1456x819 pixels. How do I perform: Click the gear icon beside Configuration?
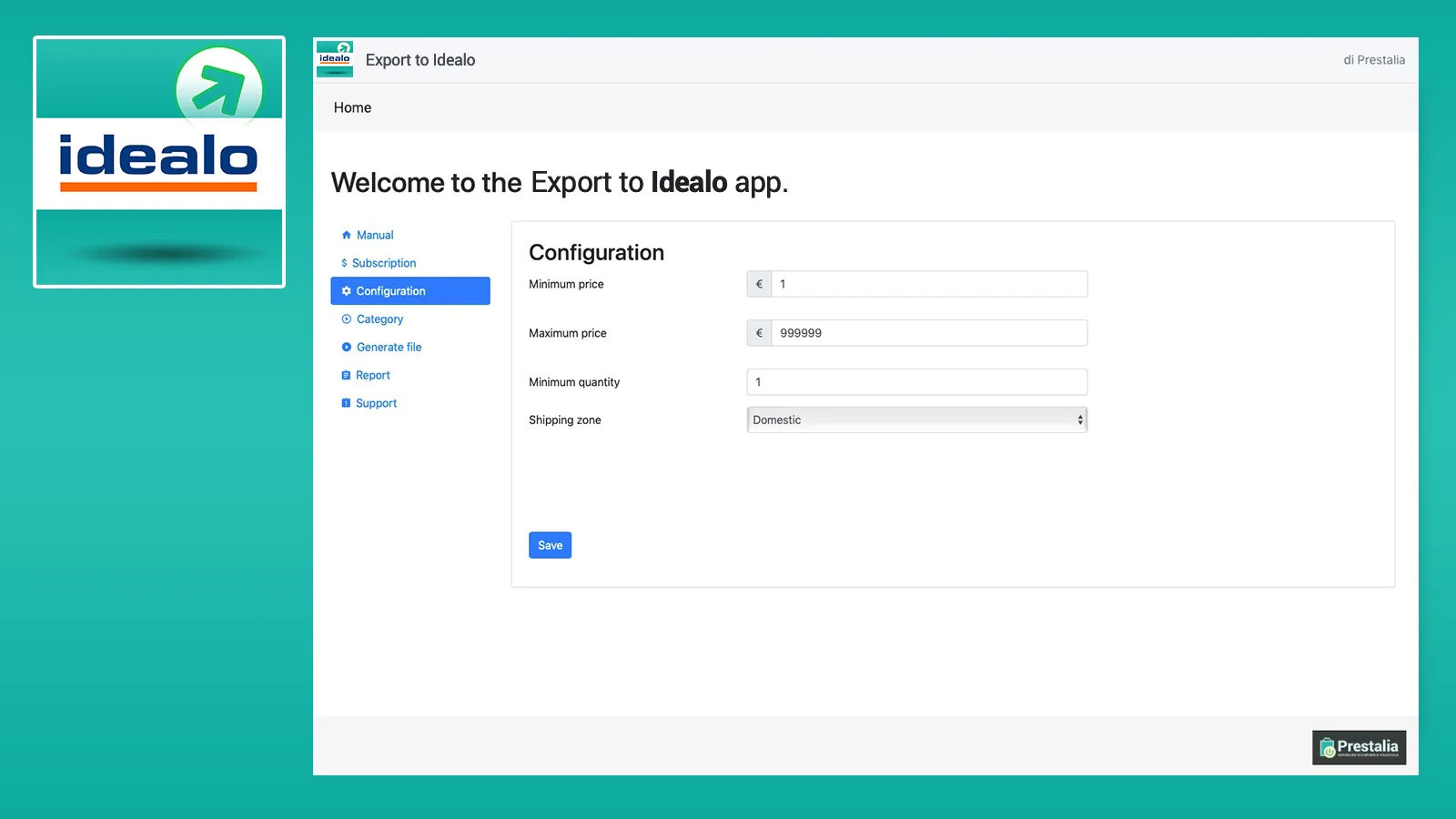[x=346, y=291]
